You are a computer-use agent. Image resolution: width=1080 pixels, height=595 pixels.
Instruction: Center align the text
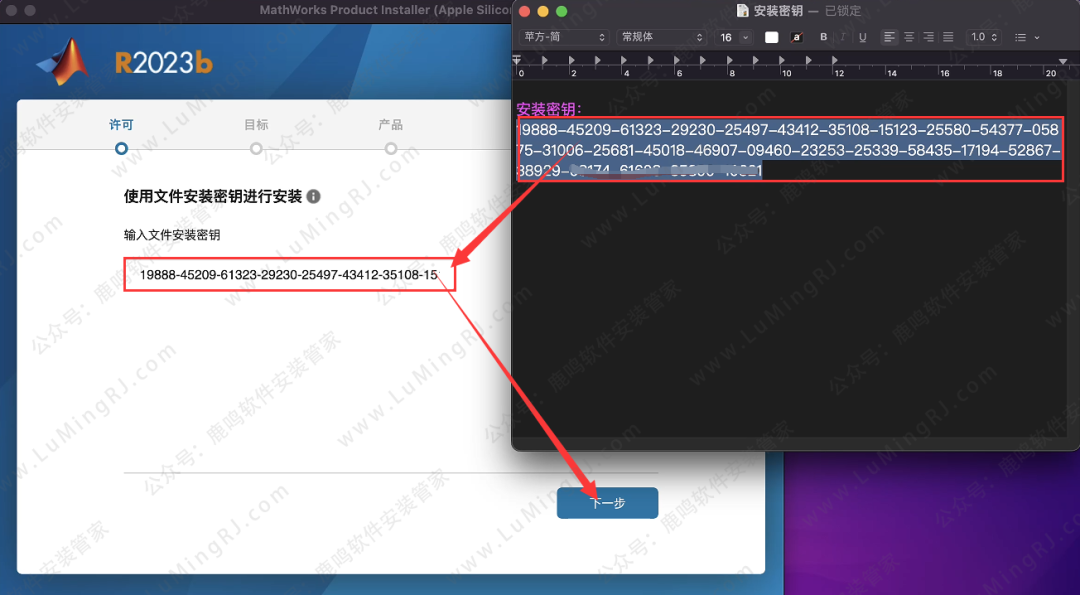[909, 37]
